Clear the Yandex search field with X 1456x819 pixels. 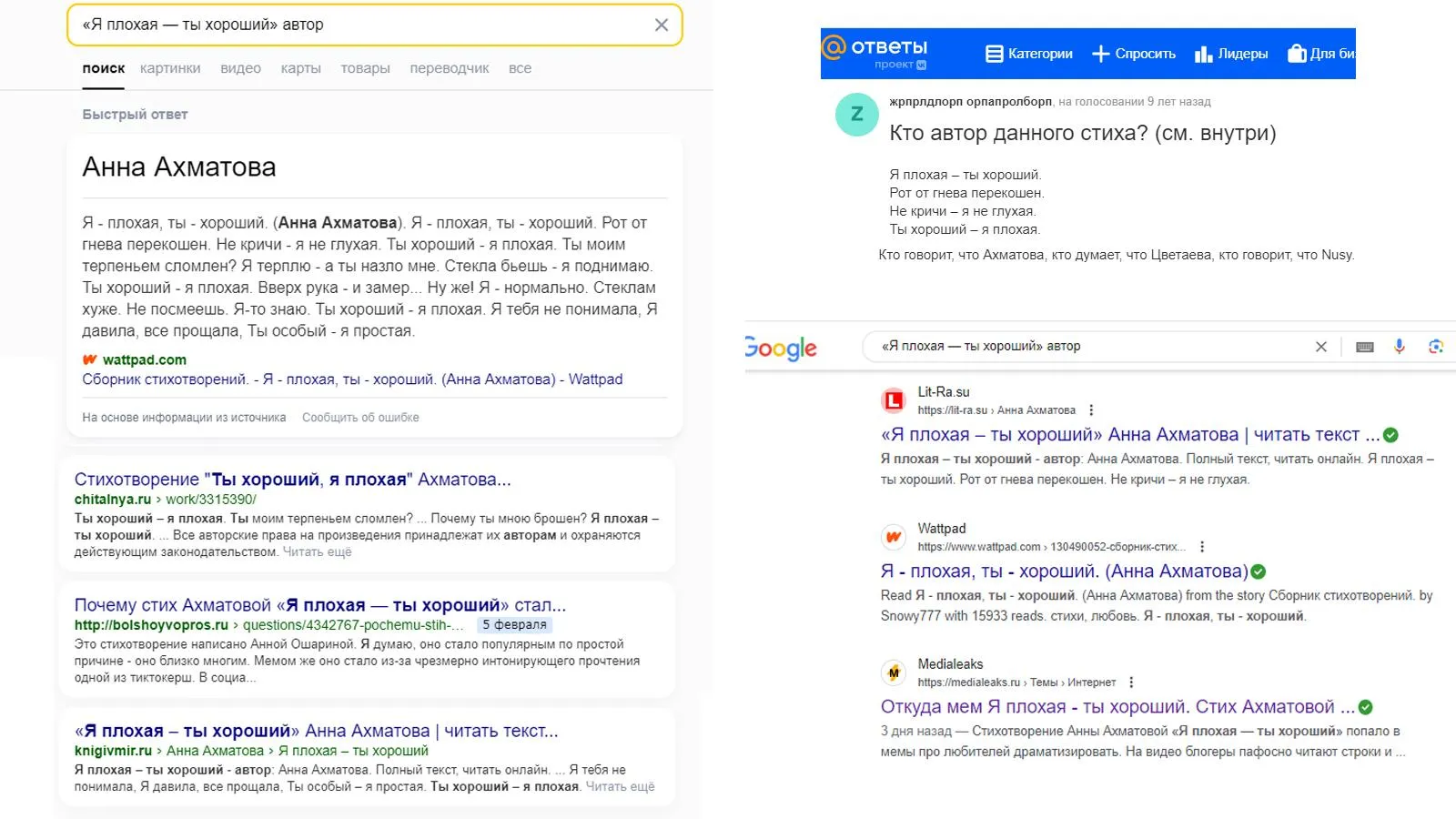[662, 25]
